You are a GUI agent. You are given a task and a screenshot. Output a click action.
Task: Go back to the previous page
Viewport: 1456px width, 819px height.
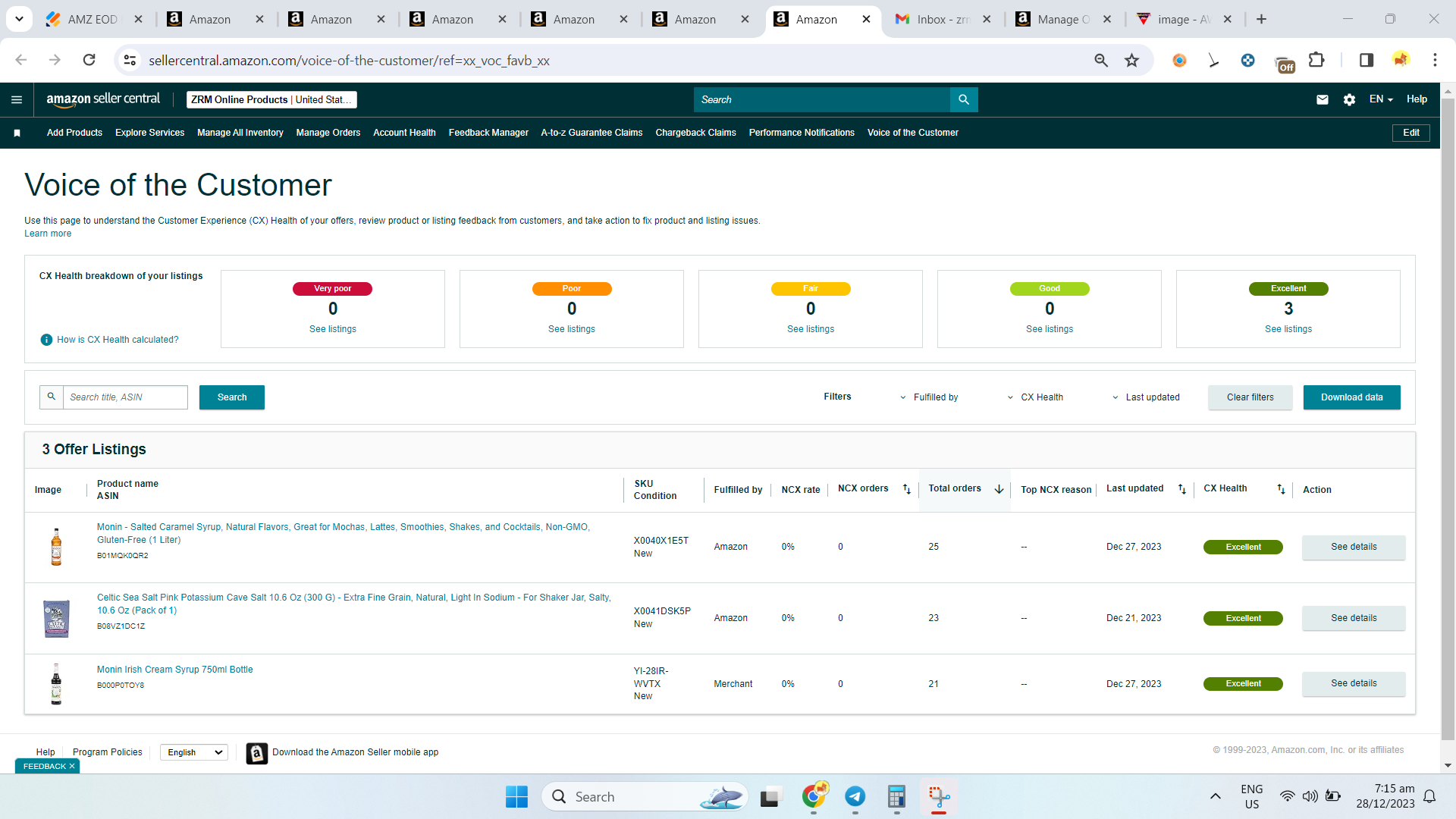point(21,60)
